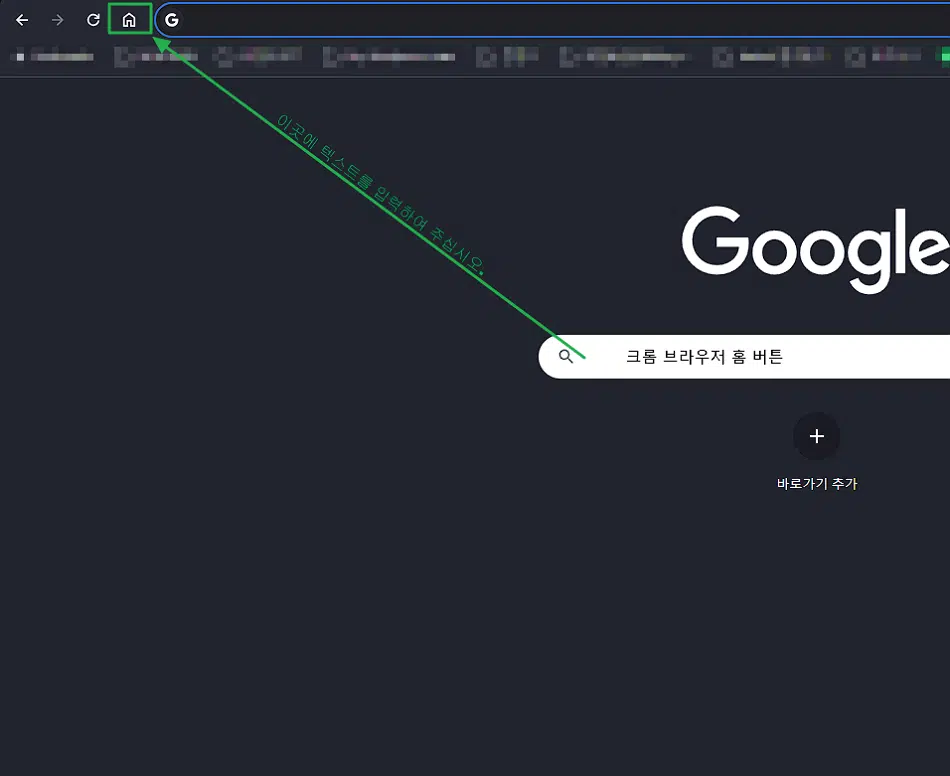The height and width of the screenshot is (776, 950).
Task: Click the 바로가기 추가 label
Action: (x=816, y=483)
